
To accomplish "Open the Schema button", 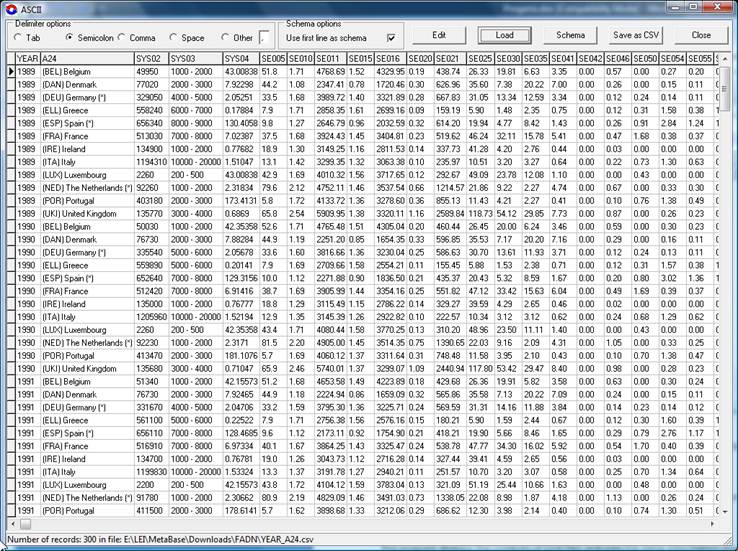I will tap(570, 35).
